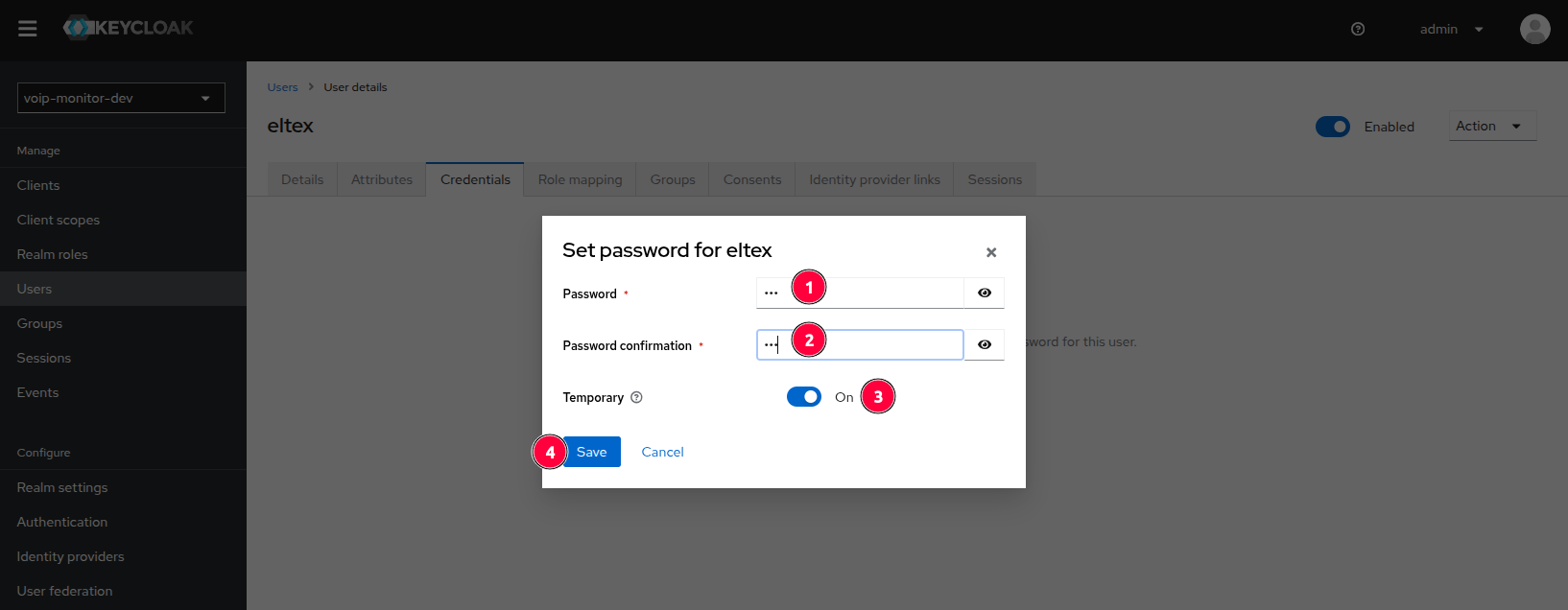Reveal the Password confirmation text
Image resolution: width=1568 pixels, height=610 pixels.
click(x=984, y=344)
